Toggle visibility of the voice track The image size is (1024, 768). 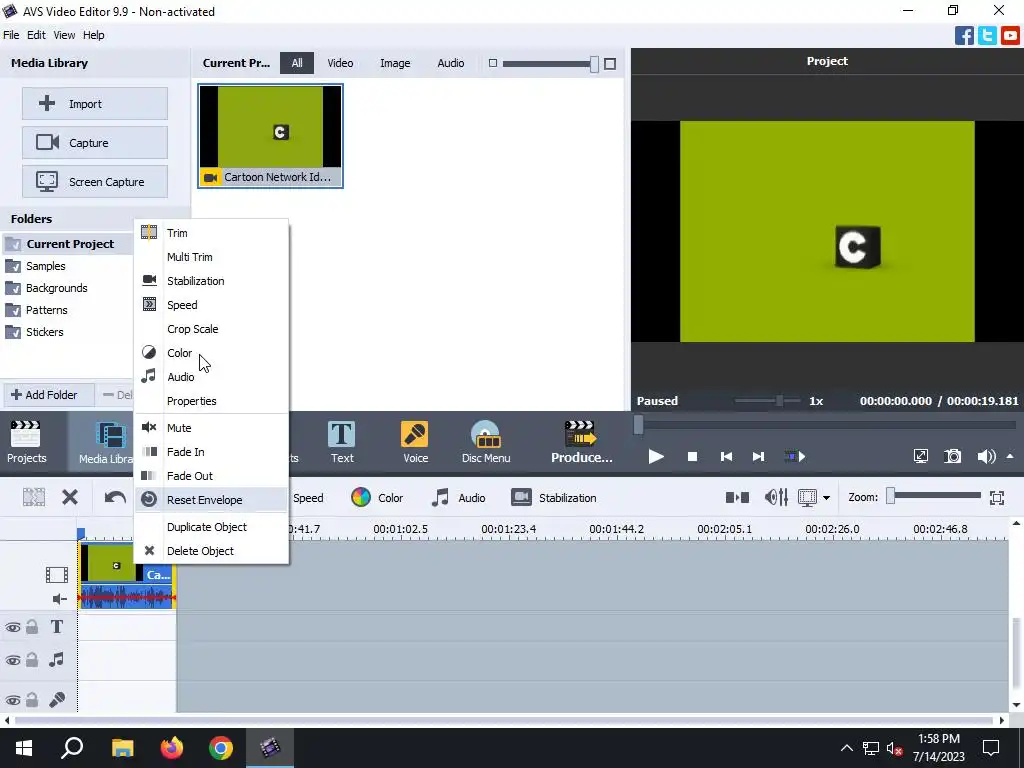[x=12, y=700]
